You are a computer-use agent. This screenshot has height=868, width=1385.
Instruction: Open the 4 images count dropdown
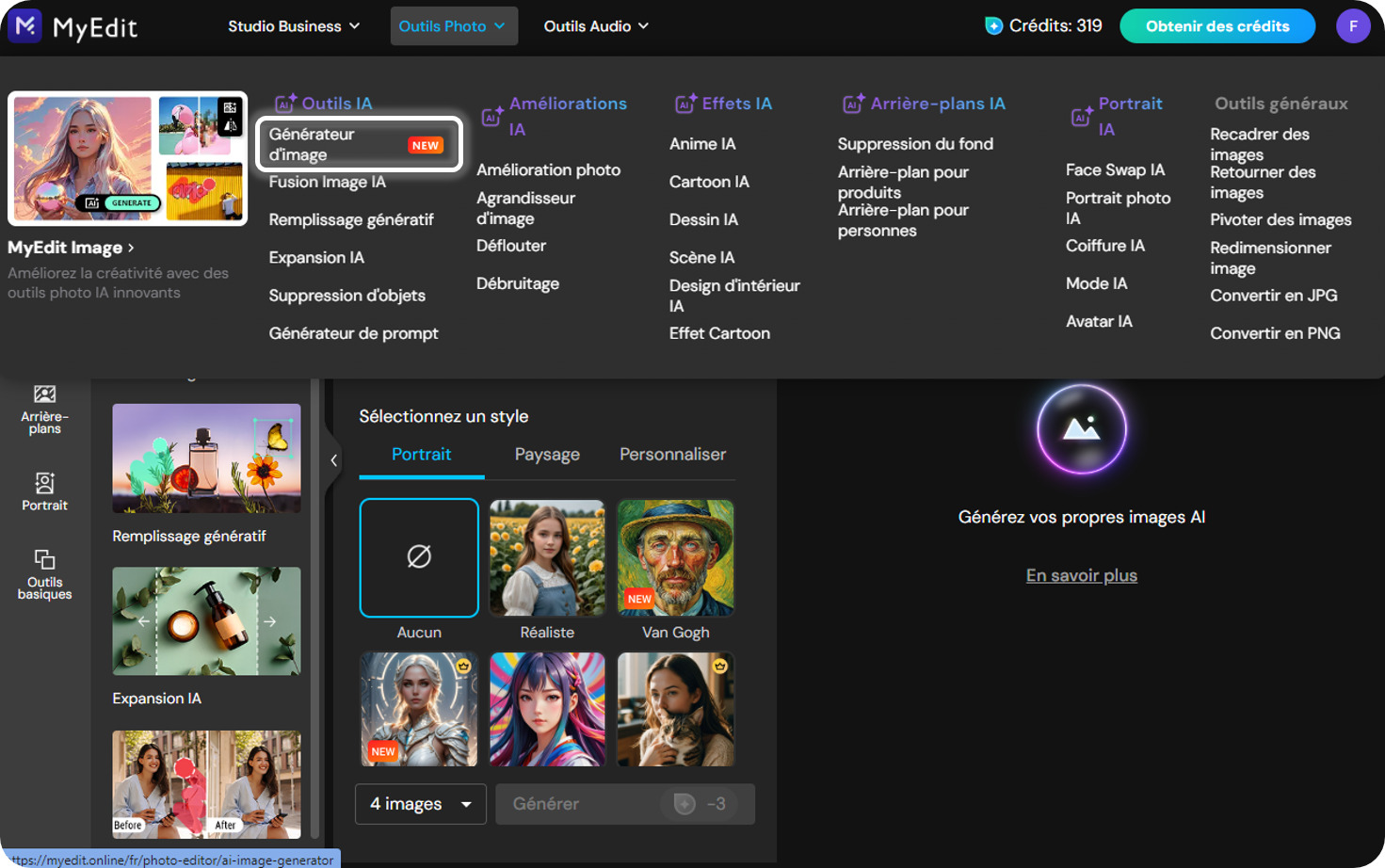click(421, 804)
